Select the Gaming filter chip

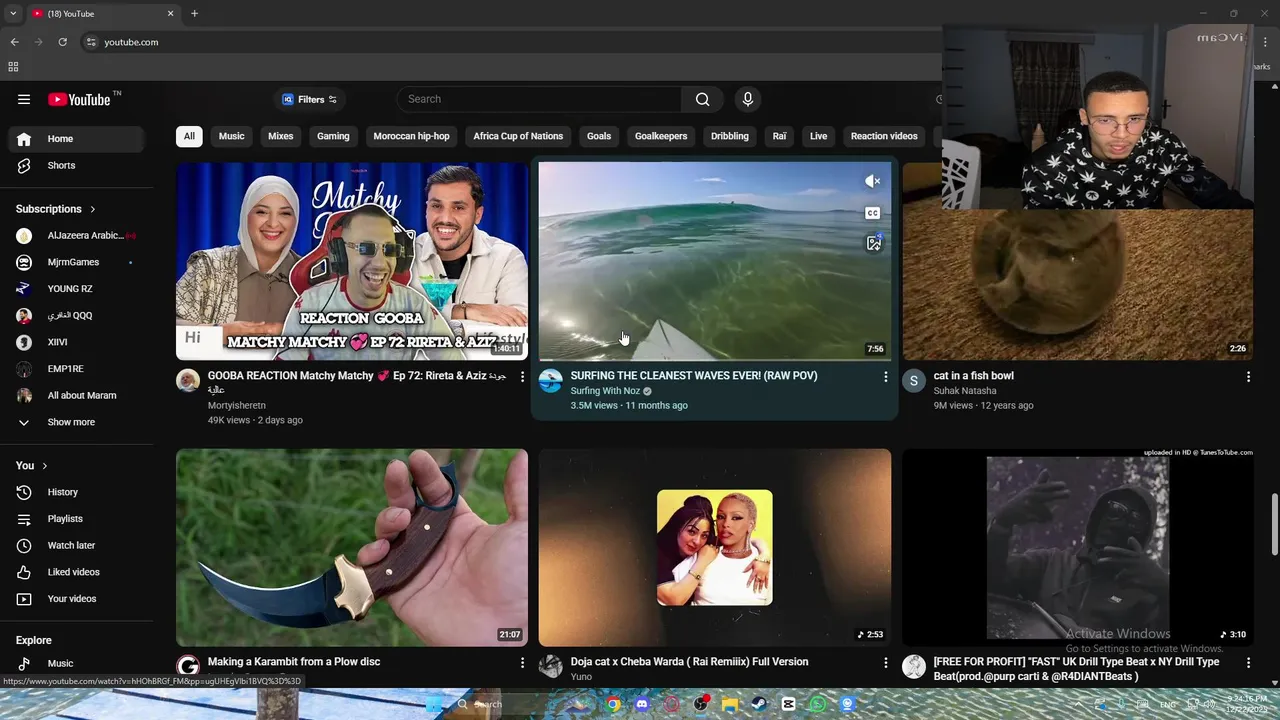tap(333, 136)
